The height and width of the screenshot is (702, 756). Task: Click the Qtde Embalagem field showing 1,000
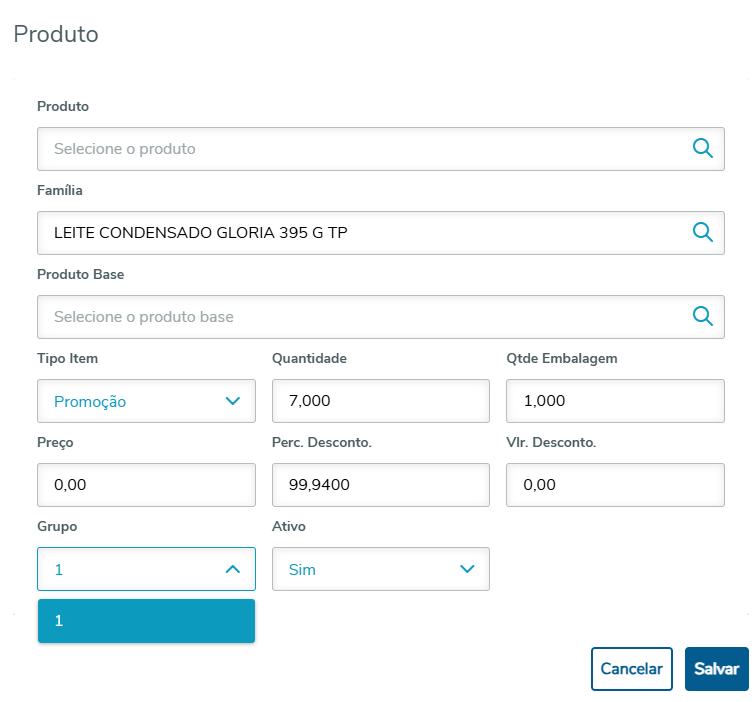[615, 401]
